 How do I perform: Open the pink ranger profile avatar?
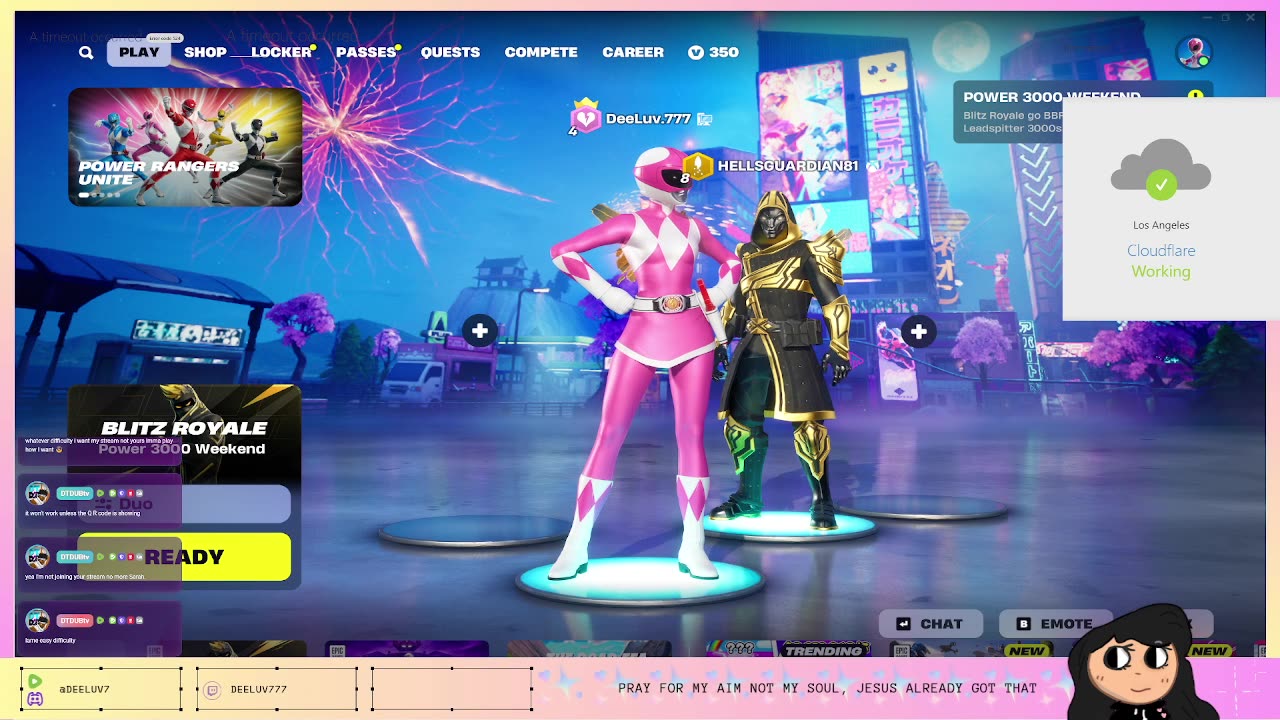click(x=1193, y=52)
